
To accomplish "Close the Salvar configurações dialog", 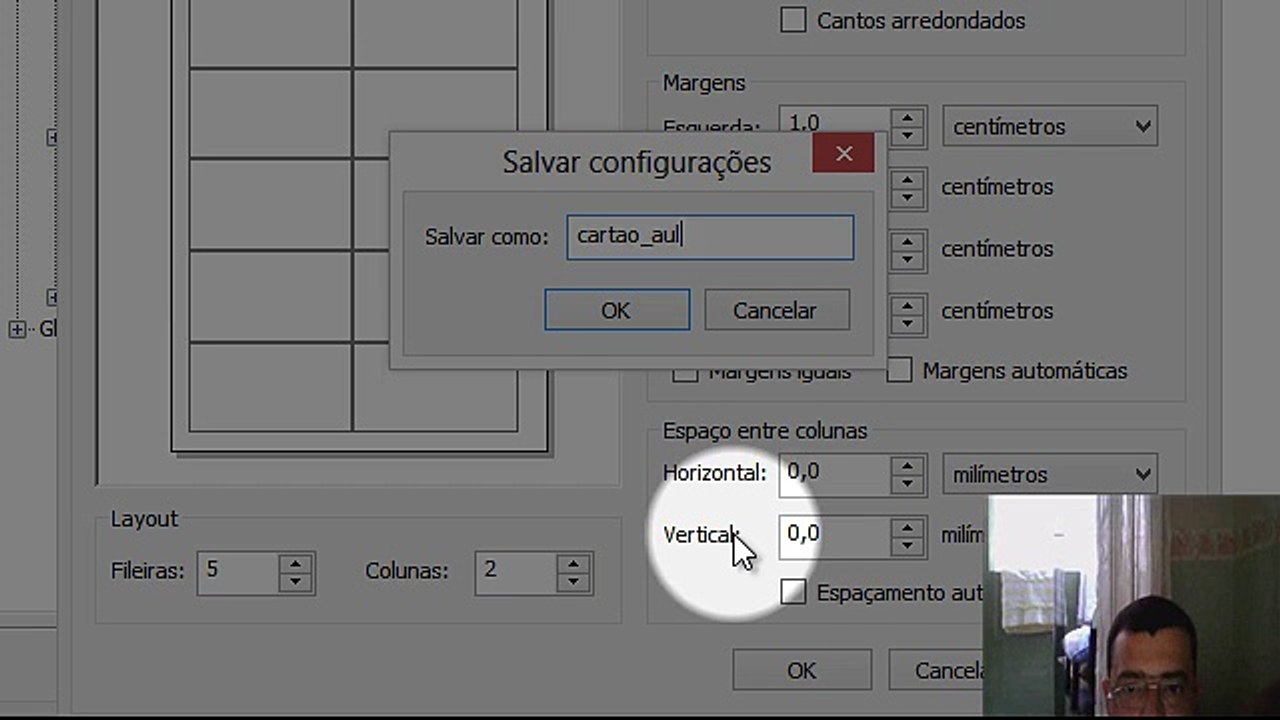I will point(843,154).
